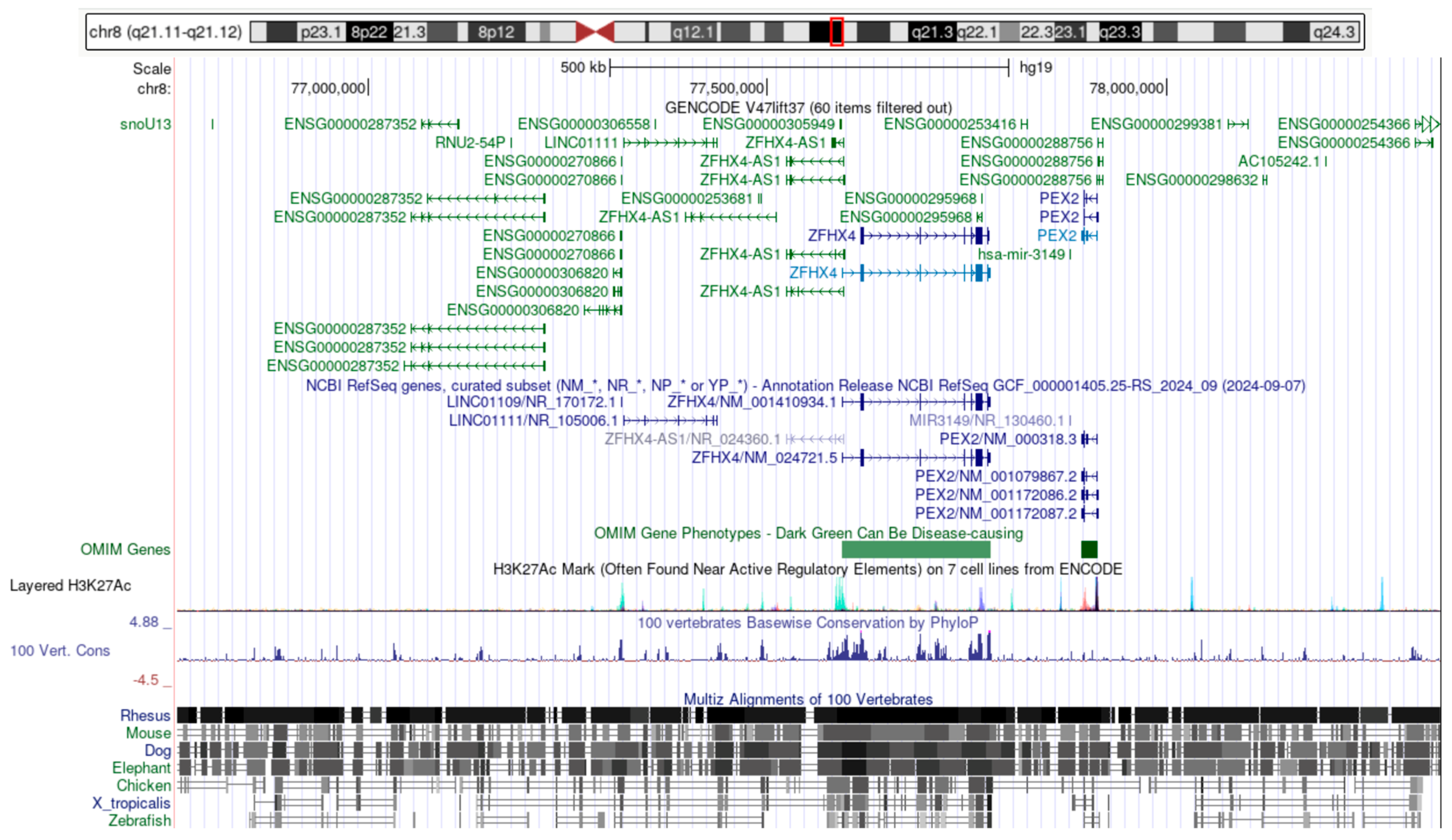1452x840 pixels.
Task: Click the Chicken alignment row label
Action: (x=144, y=785)
